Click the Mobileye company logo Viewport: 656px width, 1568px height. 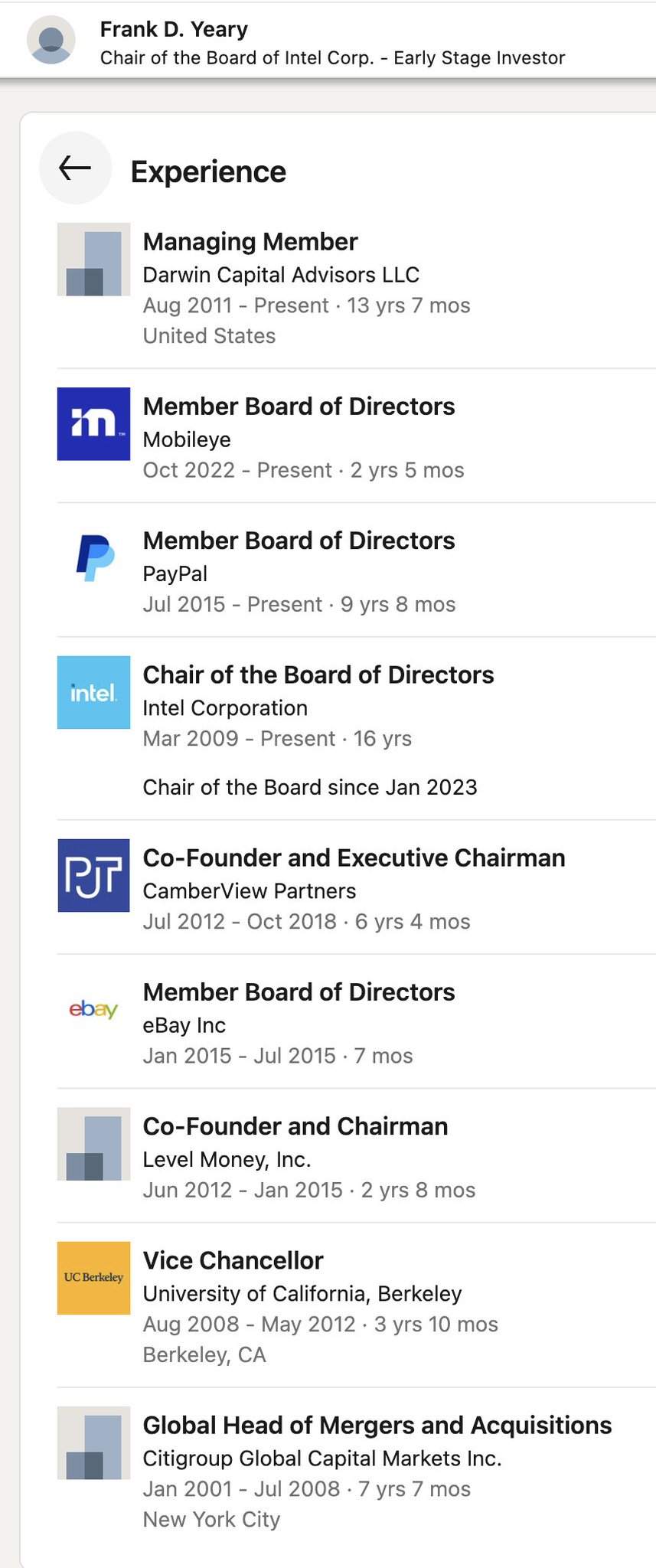click(x=93, y=423)
